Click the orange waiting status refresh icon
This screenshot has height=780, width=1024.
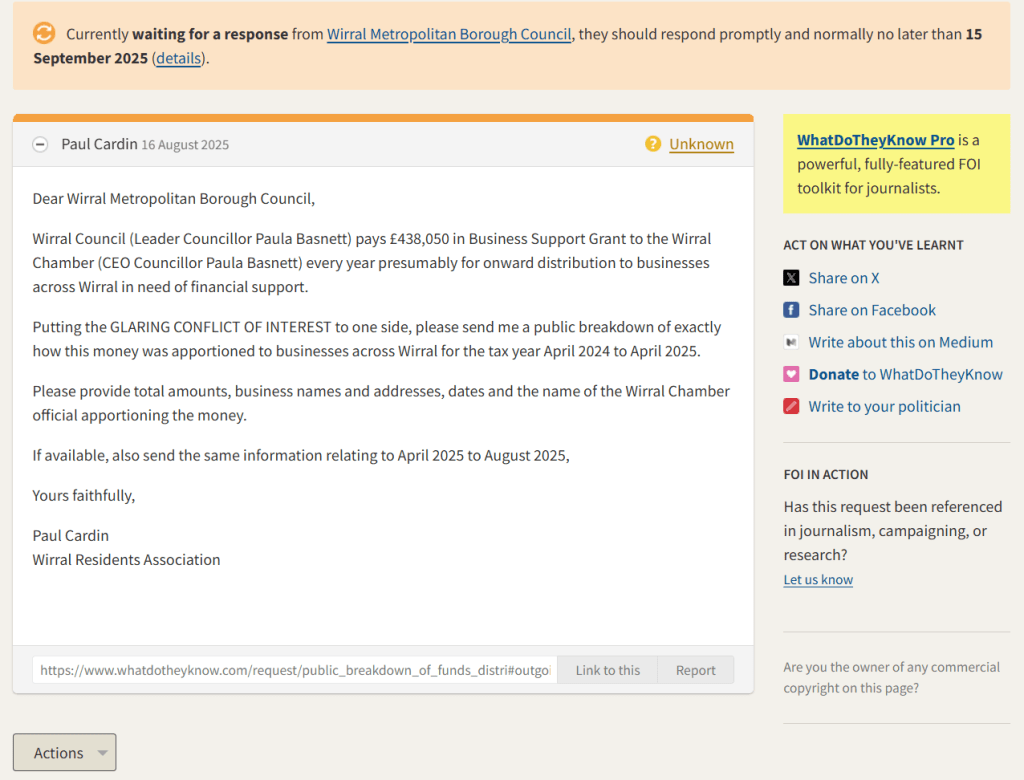click(44, 33)
